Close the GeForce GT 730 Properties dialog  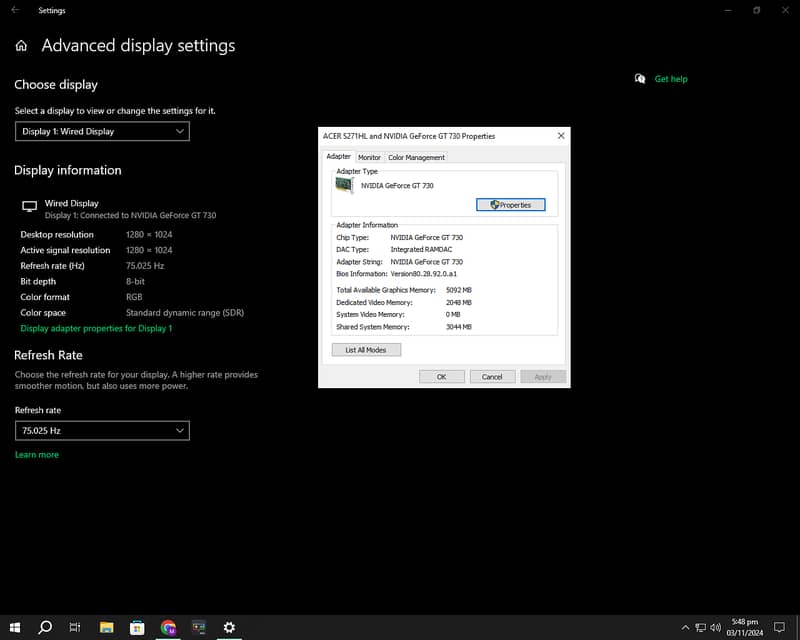pyautogui.click(x=561, y=136)
